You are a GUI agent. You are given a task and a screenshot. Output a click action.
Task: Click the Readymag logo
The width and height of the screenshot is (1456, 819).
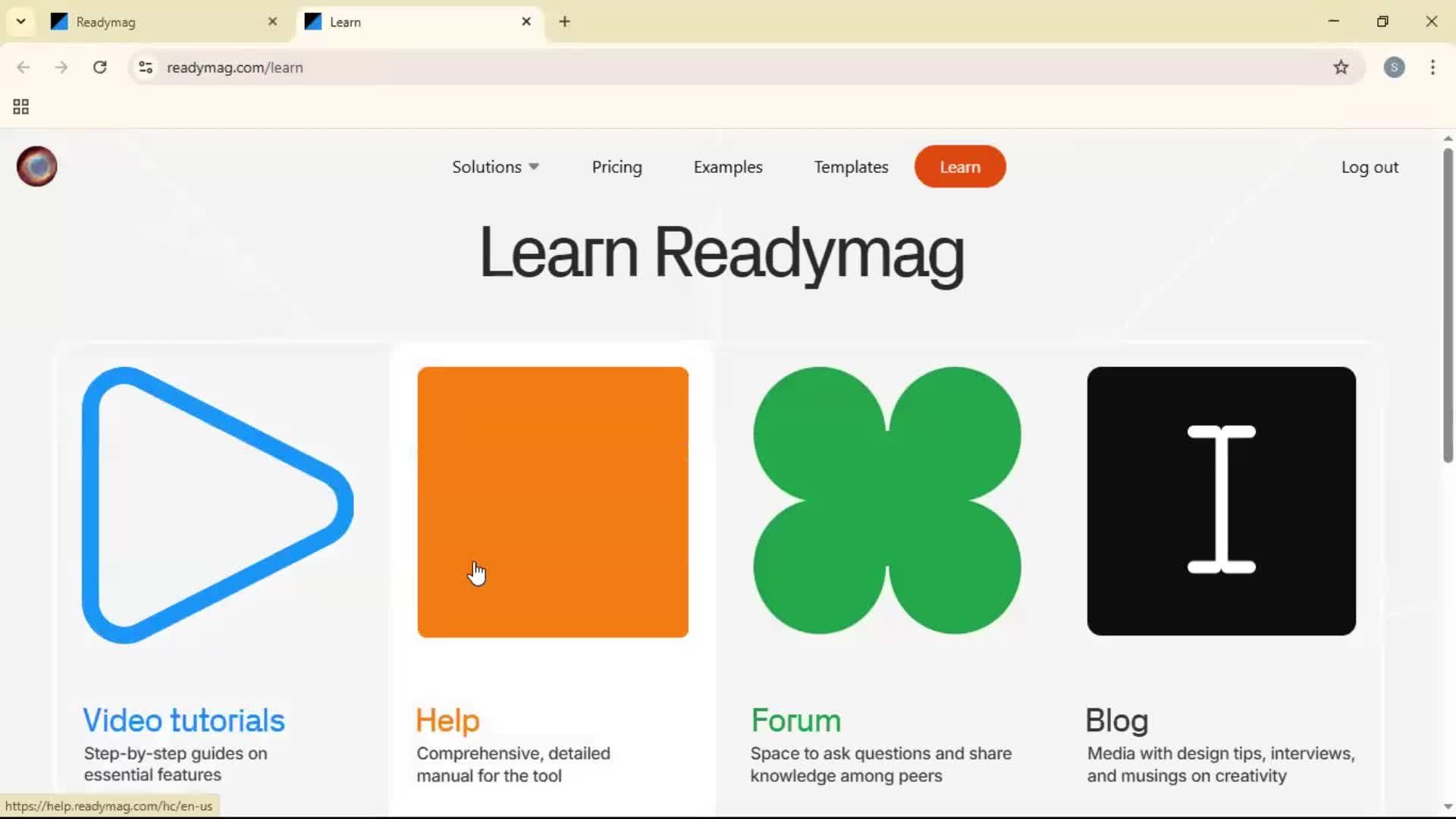(x=36, y=166)
